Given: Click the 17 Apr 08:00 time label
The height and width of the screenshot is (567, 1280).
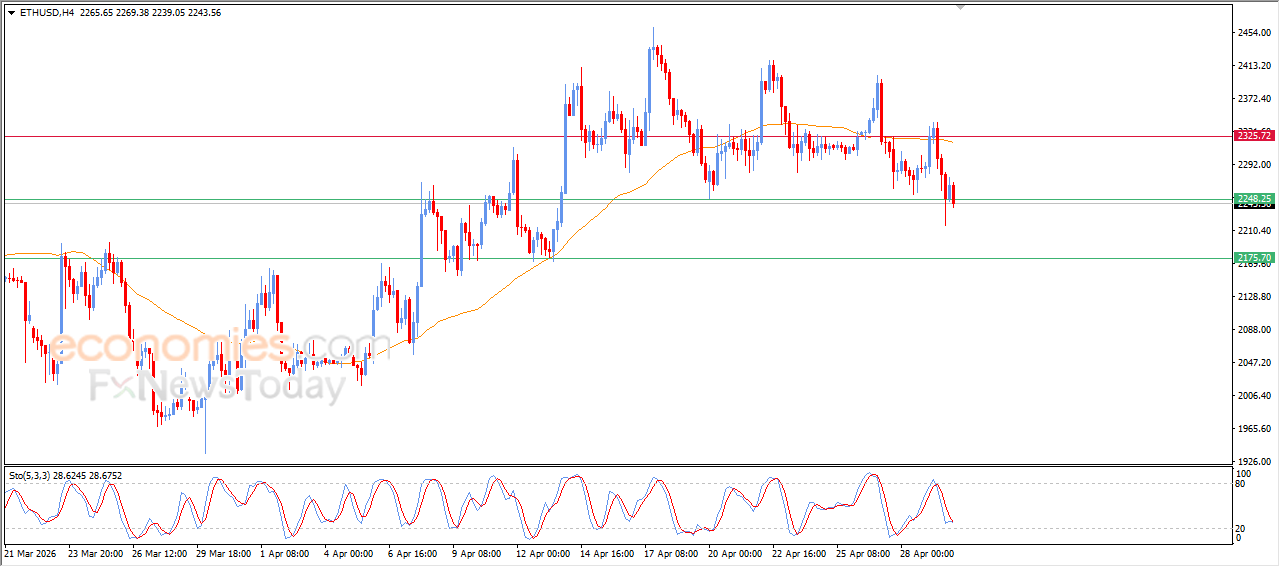Looking at the screenshot, I should pyautogui.click(x=671, y=552).
